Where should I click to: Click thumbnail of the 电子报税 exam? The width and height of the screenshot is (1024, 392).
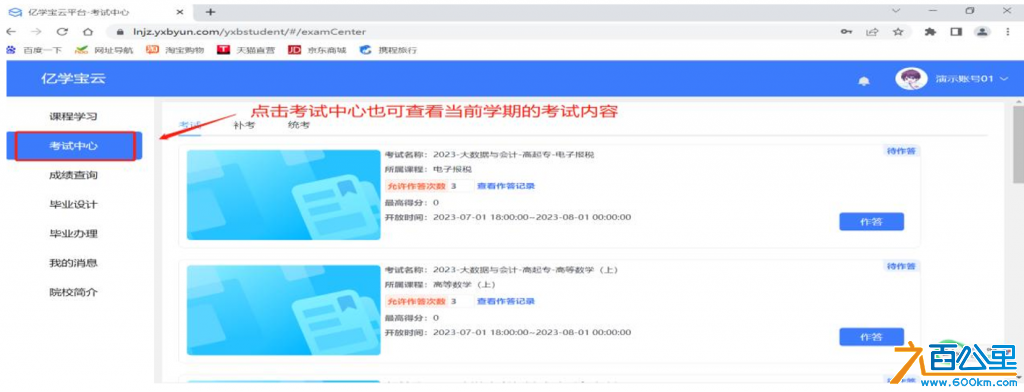click(283, 195)
